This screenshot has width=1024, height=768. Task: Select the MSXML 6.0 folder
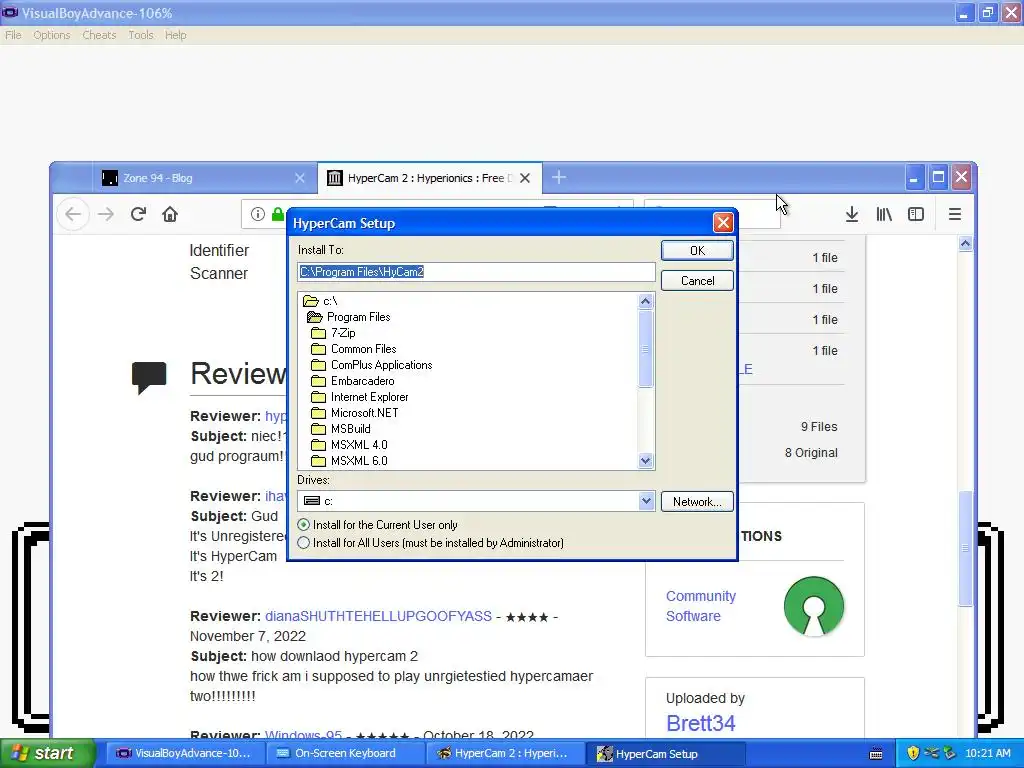(349, 461)
